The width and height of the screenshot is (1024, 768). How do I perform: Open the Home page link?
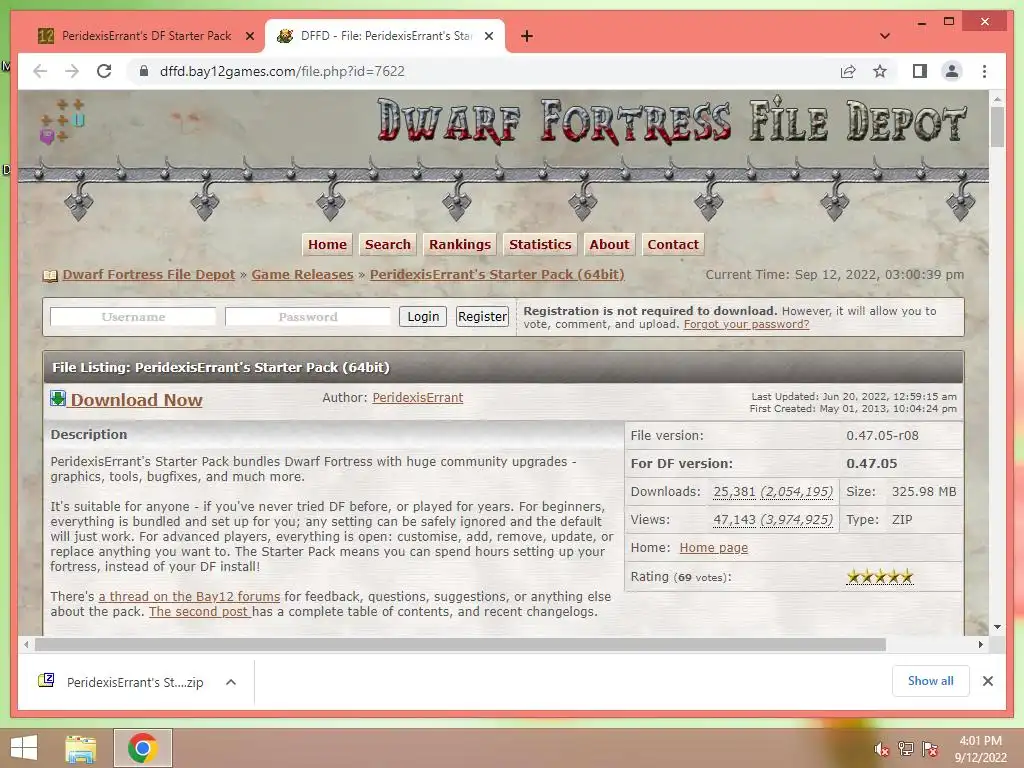714,548
